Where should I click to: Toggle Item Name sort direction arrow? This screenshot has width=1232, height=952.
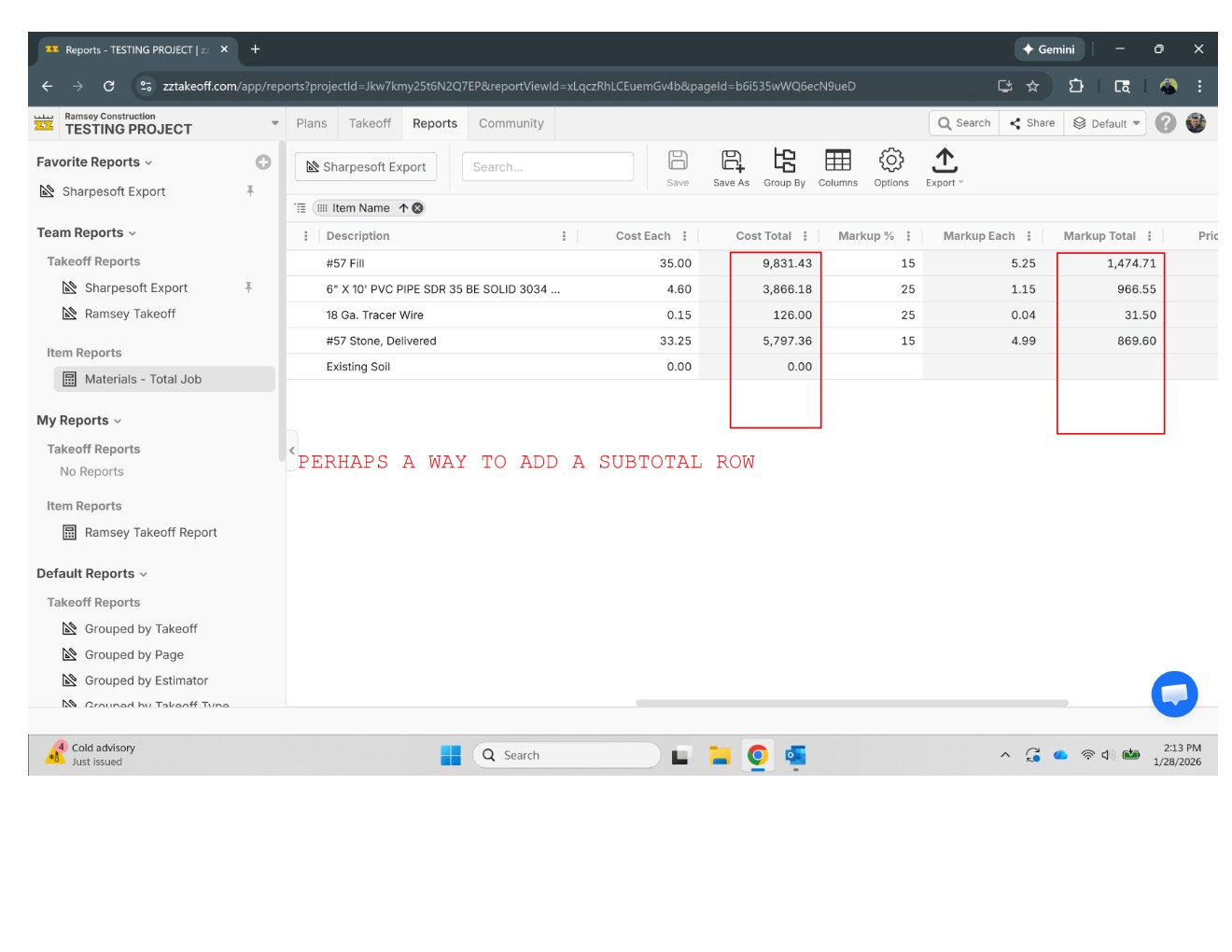(403, 208)
